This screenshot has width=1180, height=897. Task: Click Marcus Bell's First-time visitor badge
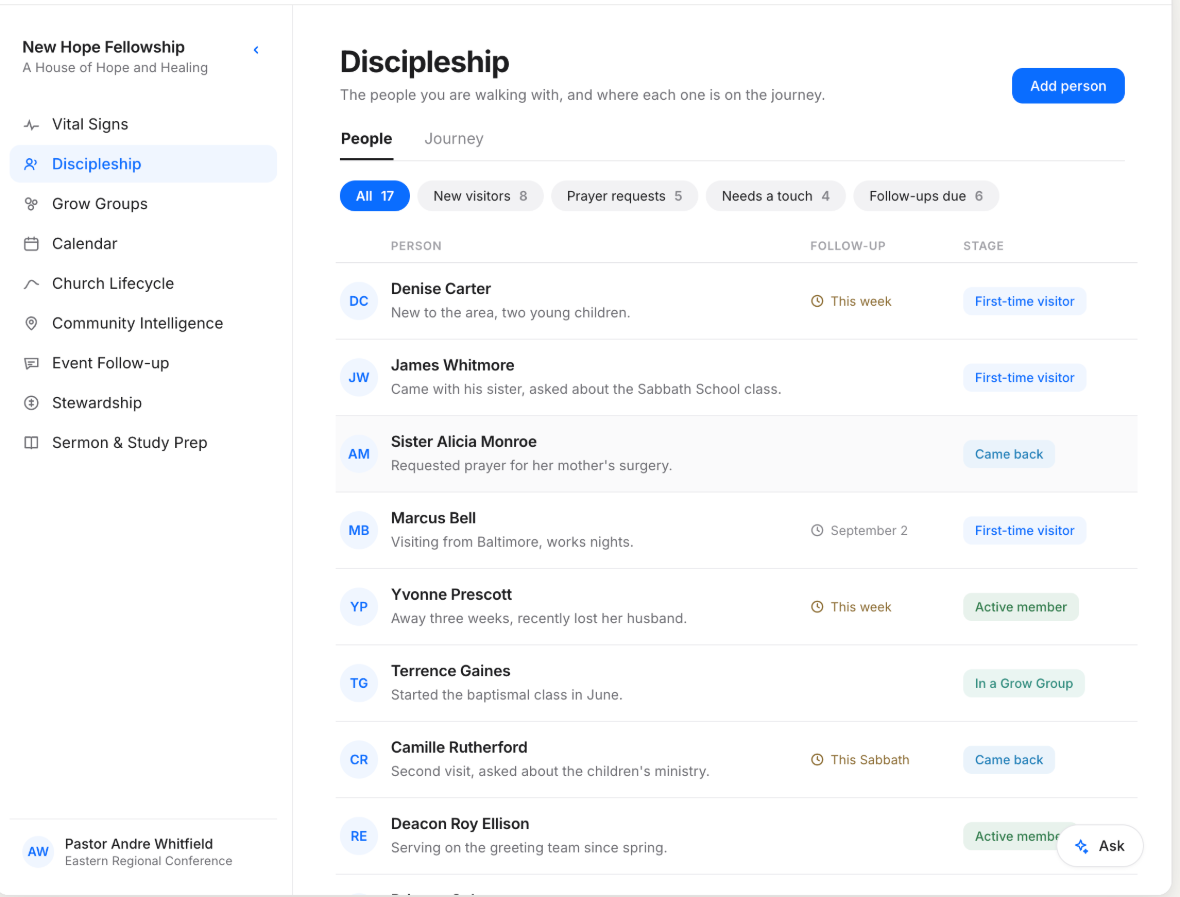point(1024,531)
